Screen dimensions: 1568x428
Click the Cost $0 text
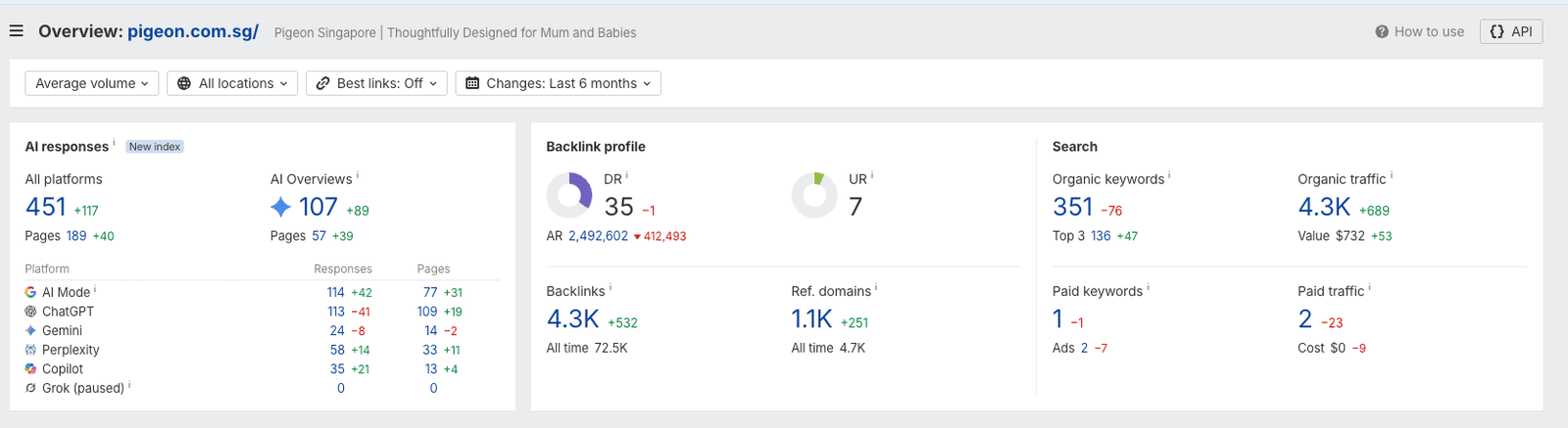click(x=1321, y=348)
